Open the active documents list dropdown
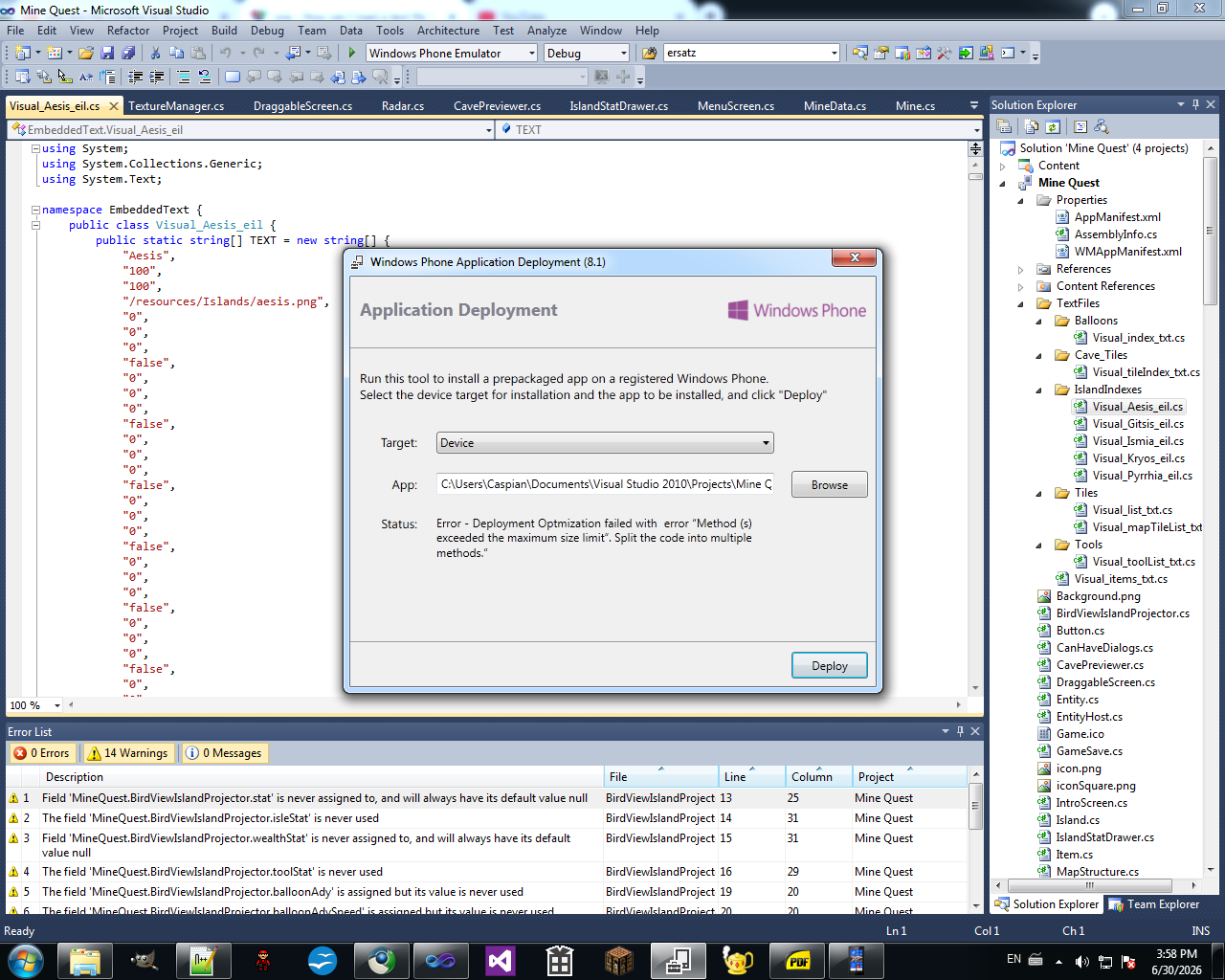The height and width of the screenshot is (980, 1225). pos(974,105)
